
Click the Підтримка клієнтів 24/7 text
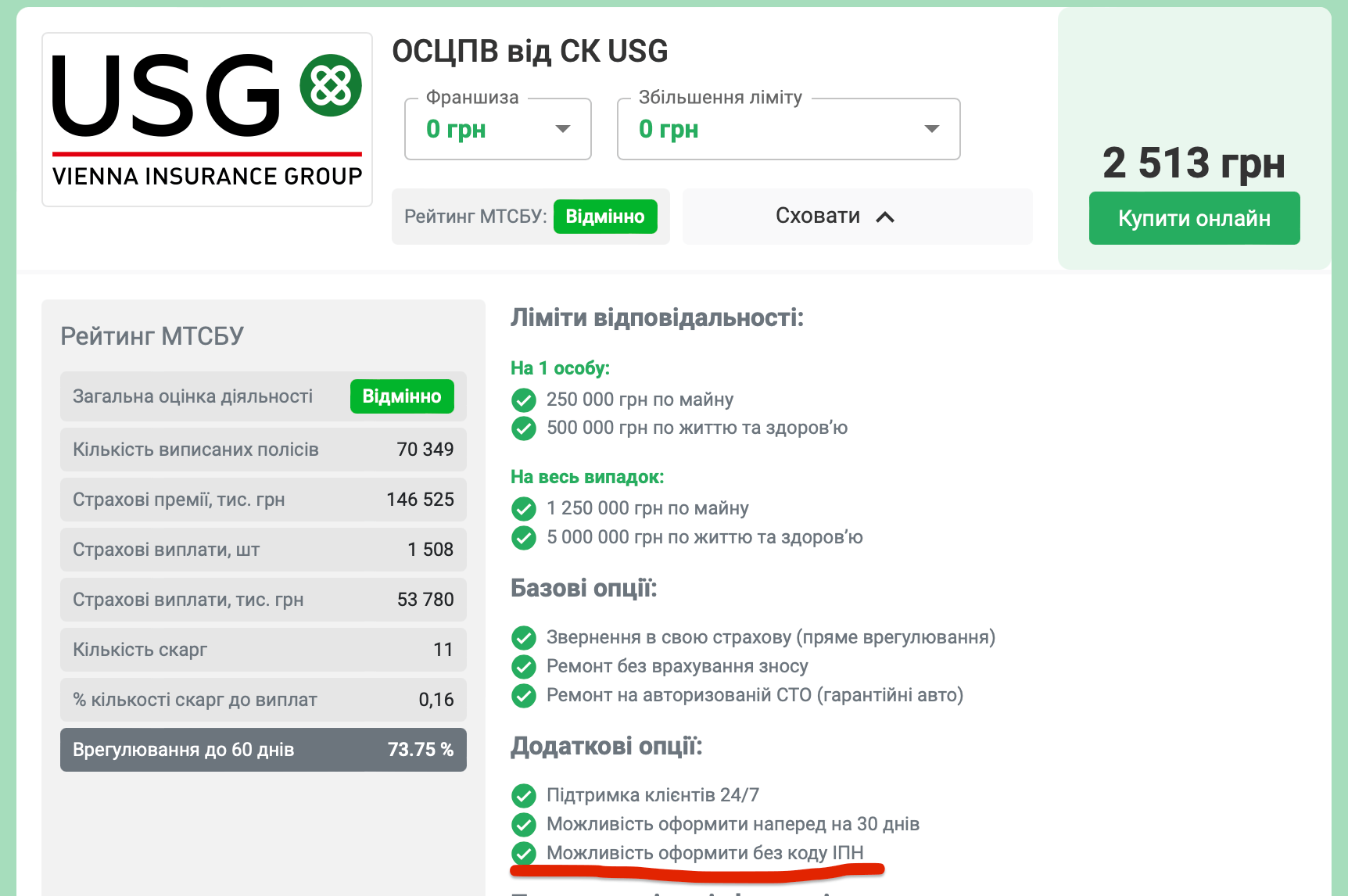click(x=653, y=795)
